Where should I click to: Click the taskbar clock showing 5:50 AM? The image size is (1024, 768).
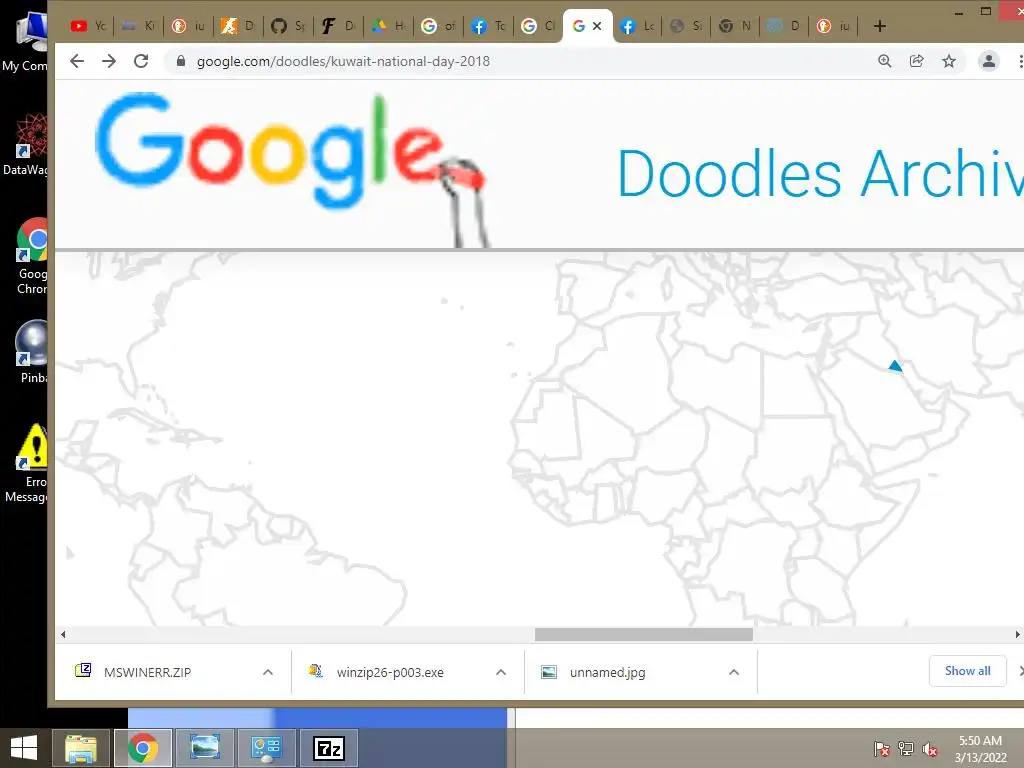coord(980,749)
